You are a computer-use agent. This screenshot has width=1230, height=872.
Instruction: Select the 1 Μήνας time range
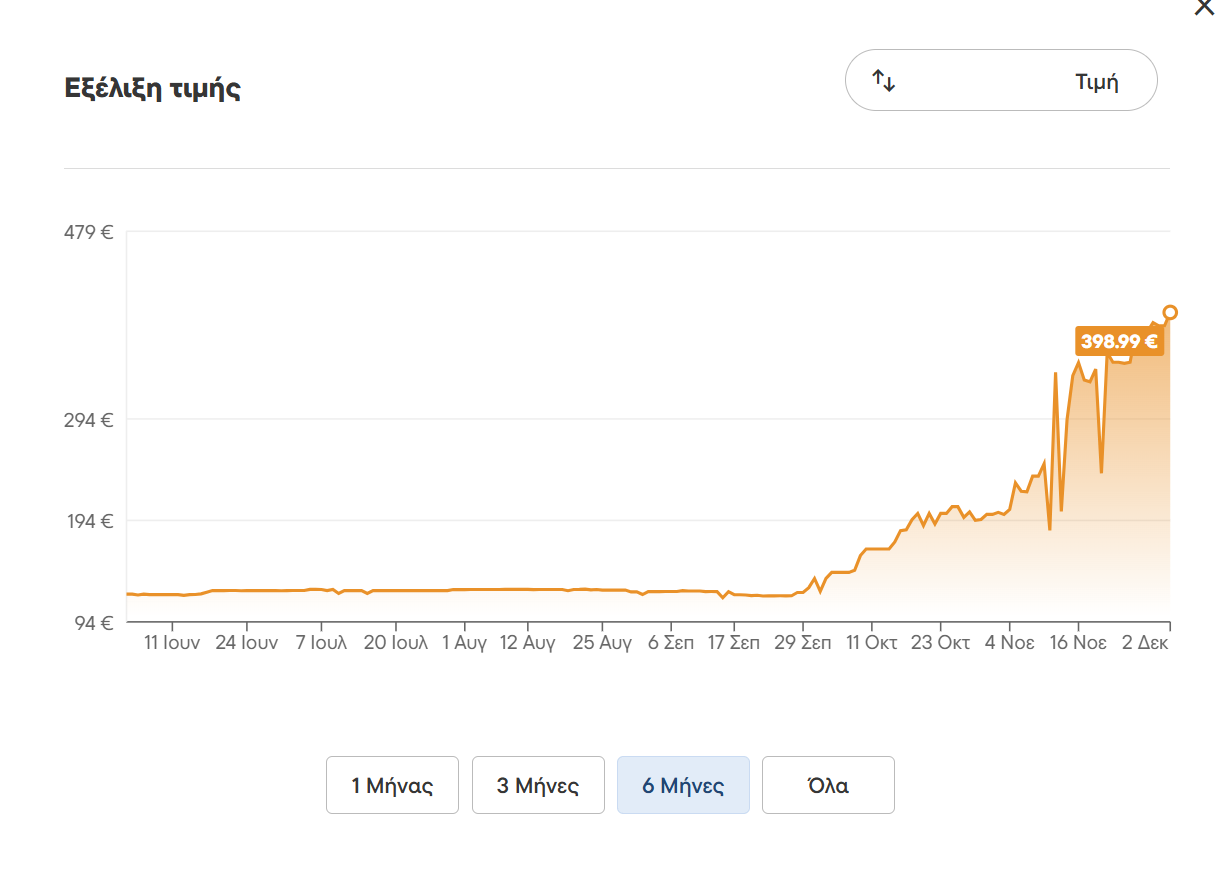392,785
